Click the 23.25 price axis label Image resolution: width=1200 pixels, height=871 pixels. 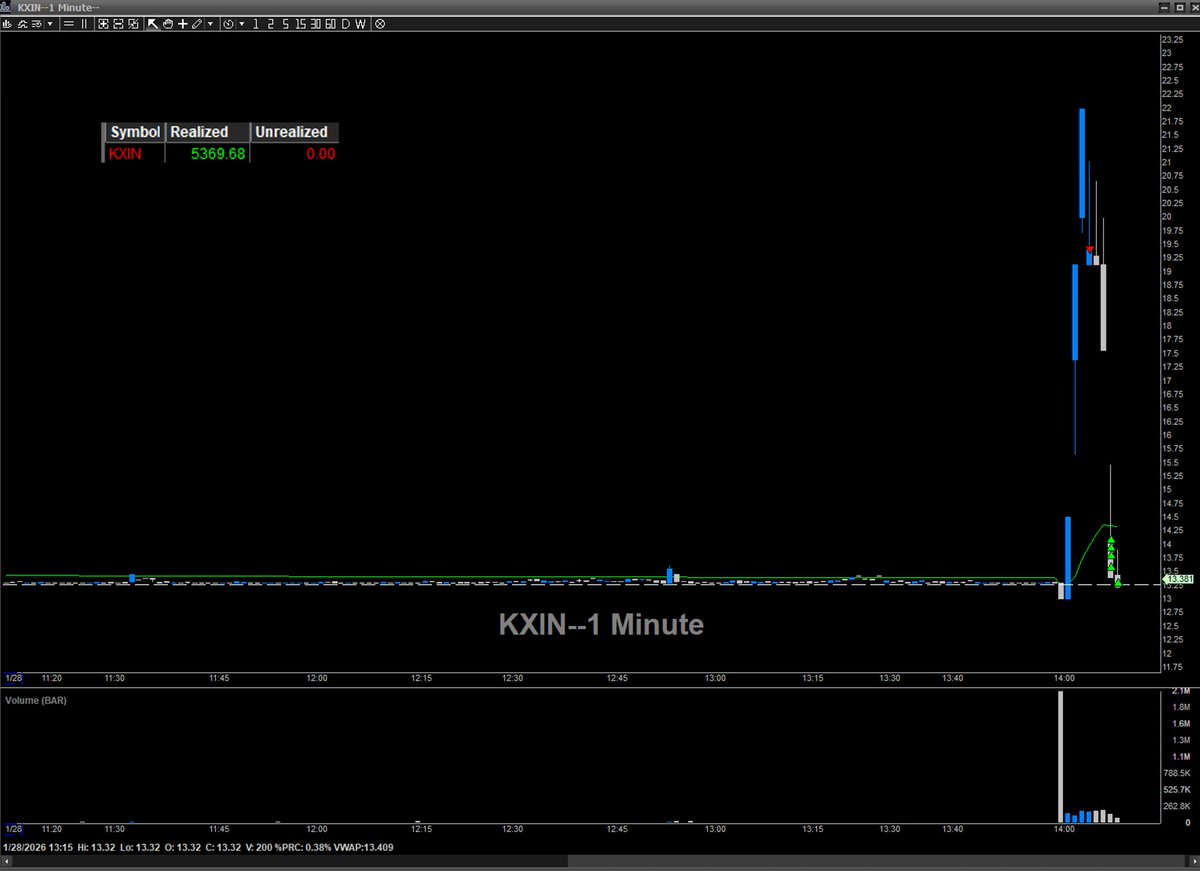(x=1172, y=39)
